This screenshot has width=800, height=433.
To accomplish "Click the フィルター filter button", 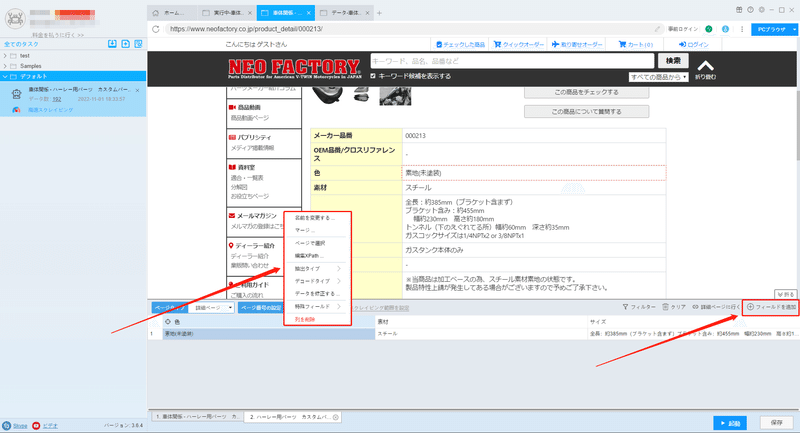I will click(639, 307).
